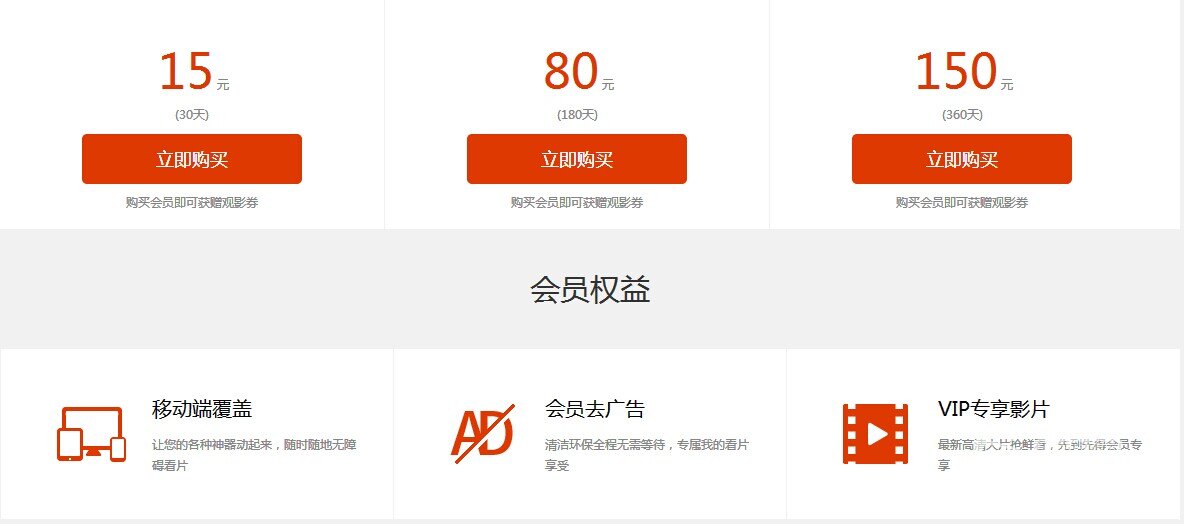Select the 150元 price text

962,73
